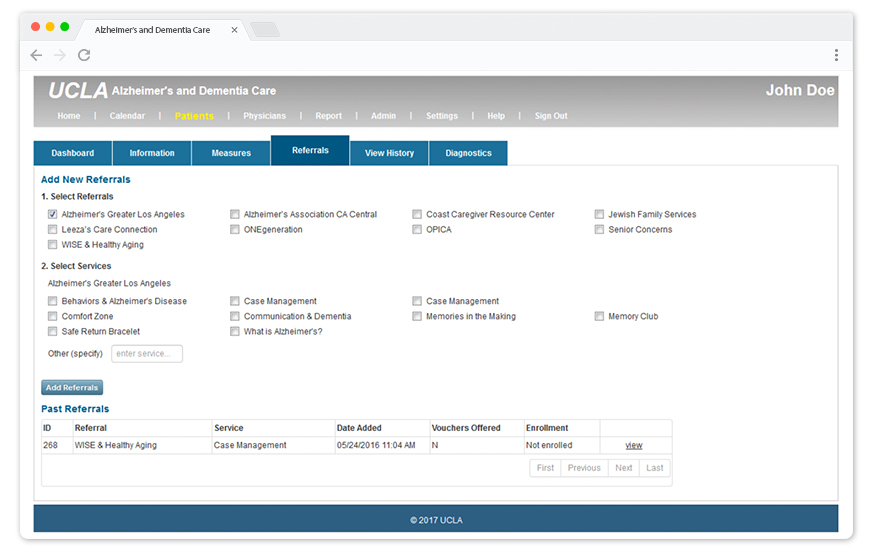Switch to the Diagnostics tab
Screen dimensions: 872x557
468,153
